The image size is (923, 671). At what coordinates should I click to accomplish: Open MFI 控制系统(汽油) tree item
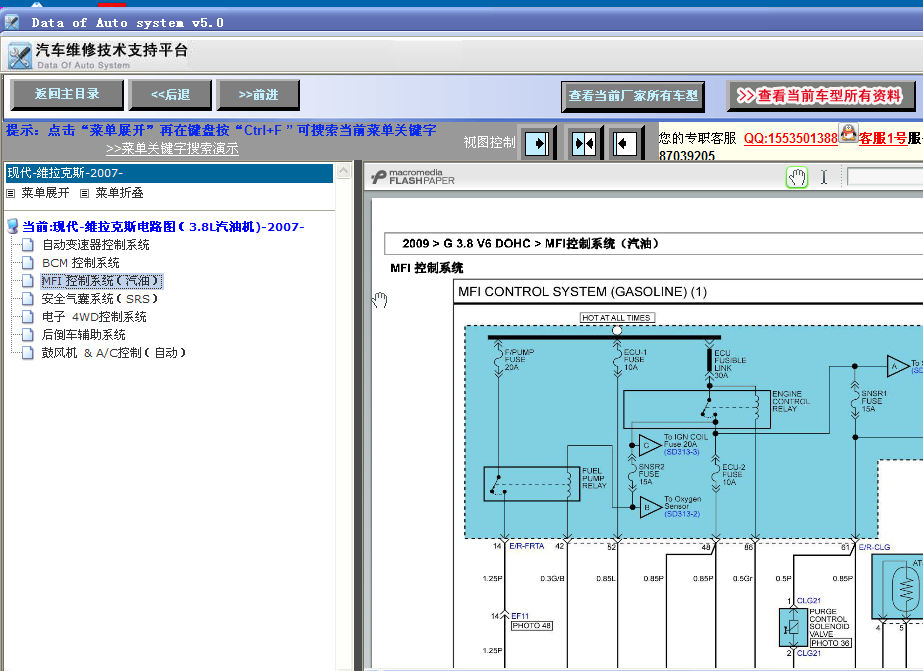pos(101,281)
